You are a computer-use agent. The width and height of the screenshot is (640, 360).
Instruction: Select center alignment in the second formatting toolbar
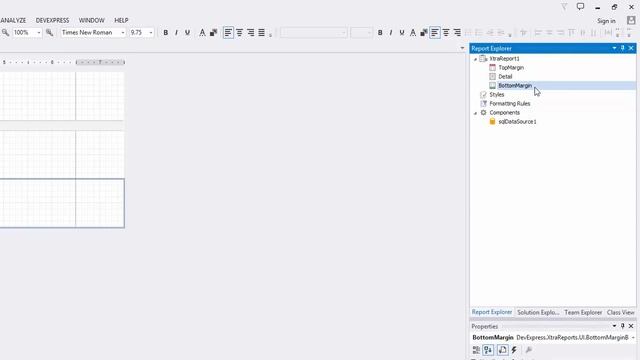pos(446,33)
